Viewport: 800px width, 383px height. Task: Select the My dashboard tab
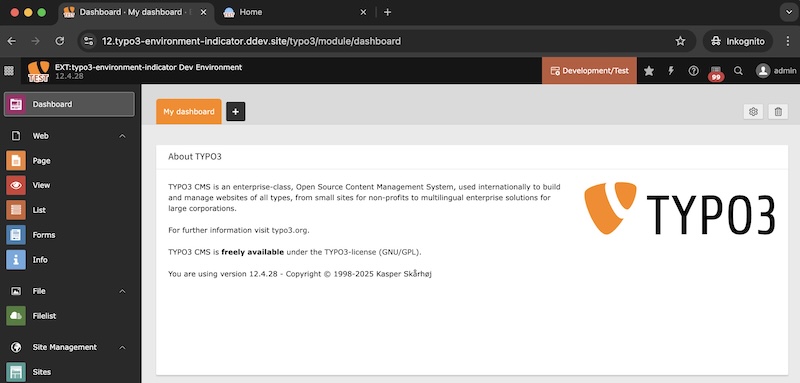pos(189,112)
